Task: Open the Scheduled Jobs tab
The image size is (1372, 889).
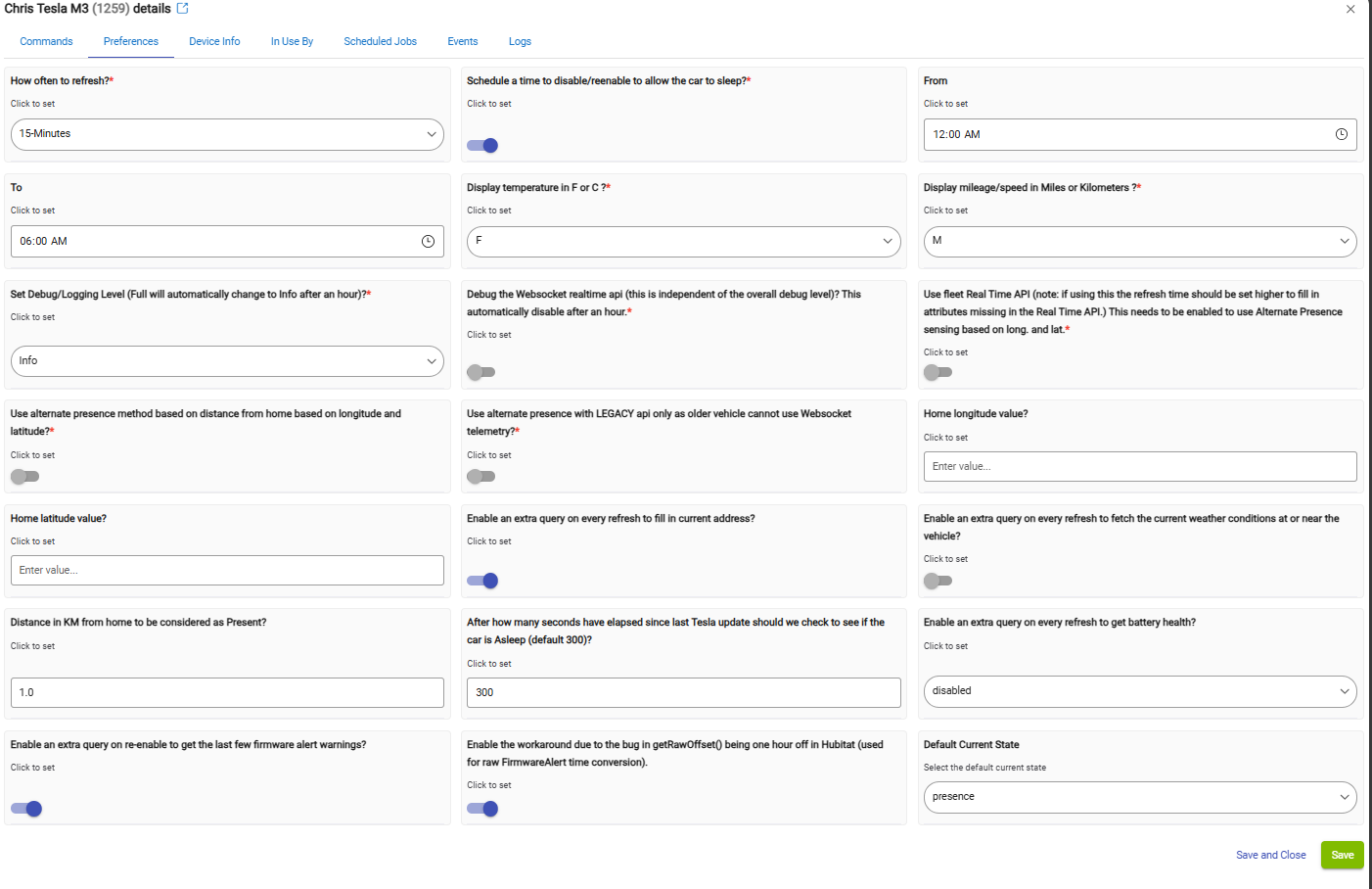Action: pyautogui.click(x=381, y=41)
